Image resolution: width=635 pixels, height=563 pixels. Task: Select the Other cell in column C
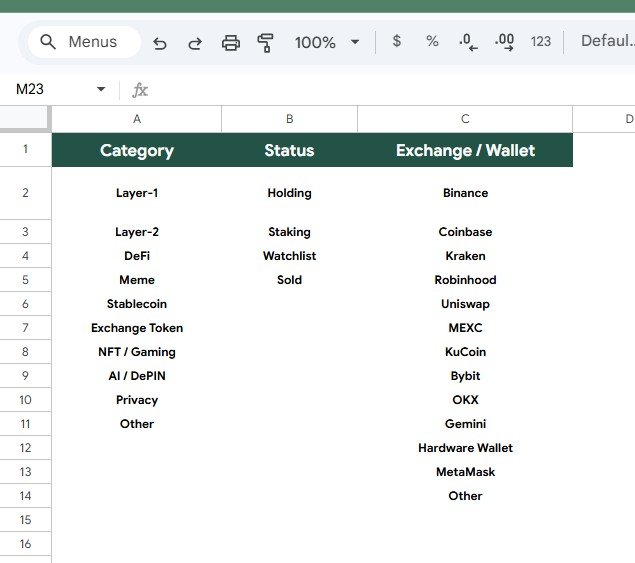[465, 496]
